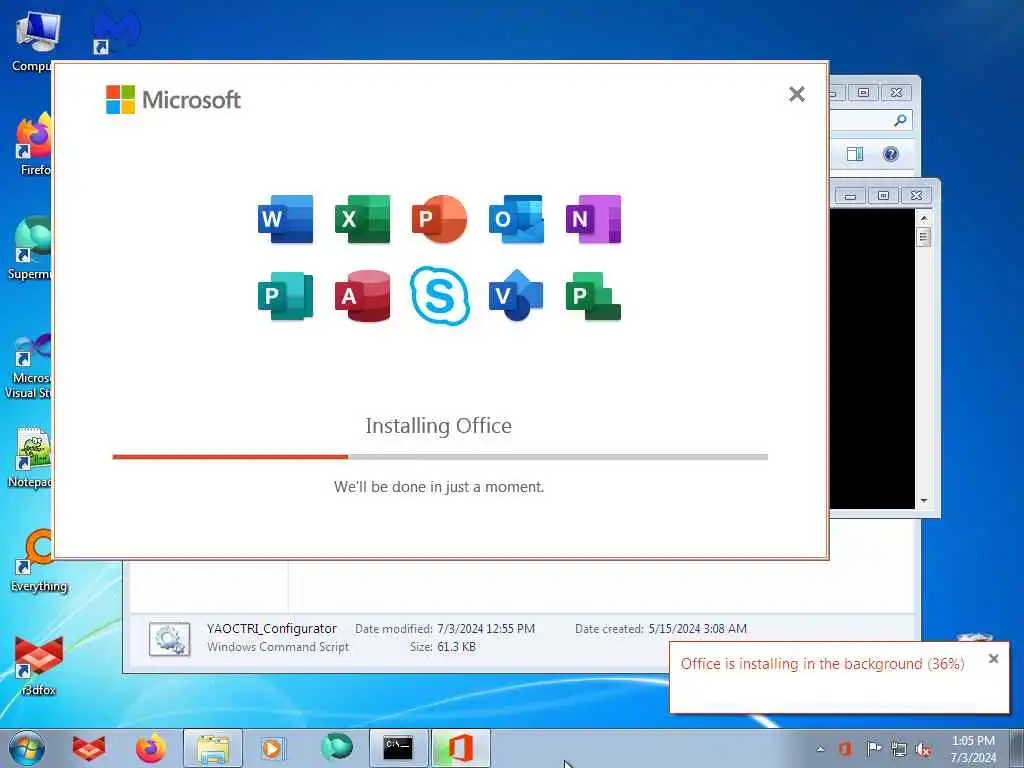Dismiss the Office installing background notification

[x=993, y=658]
